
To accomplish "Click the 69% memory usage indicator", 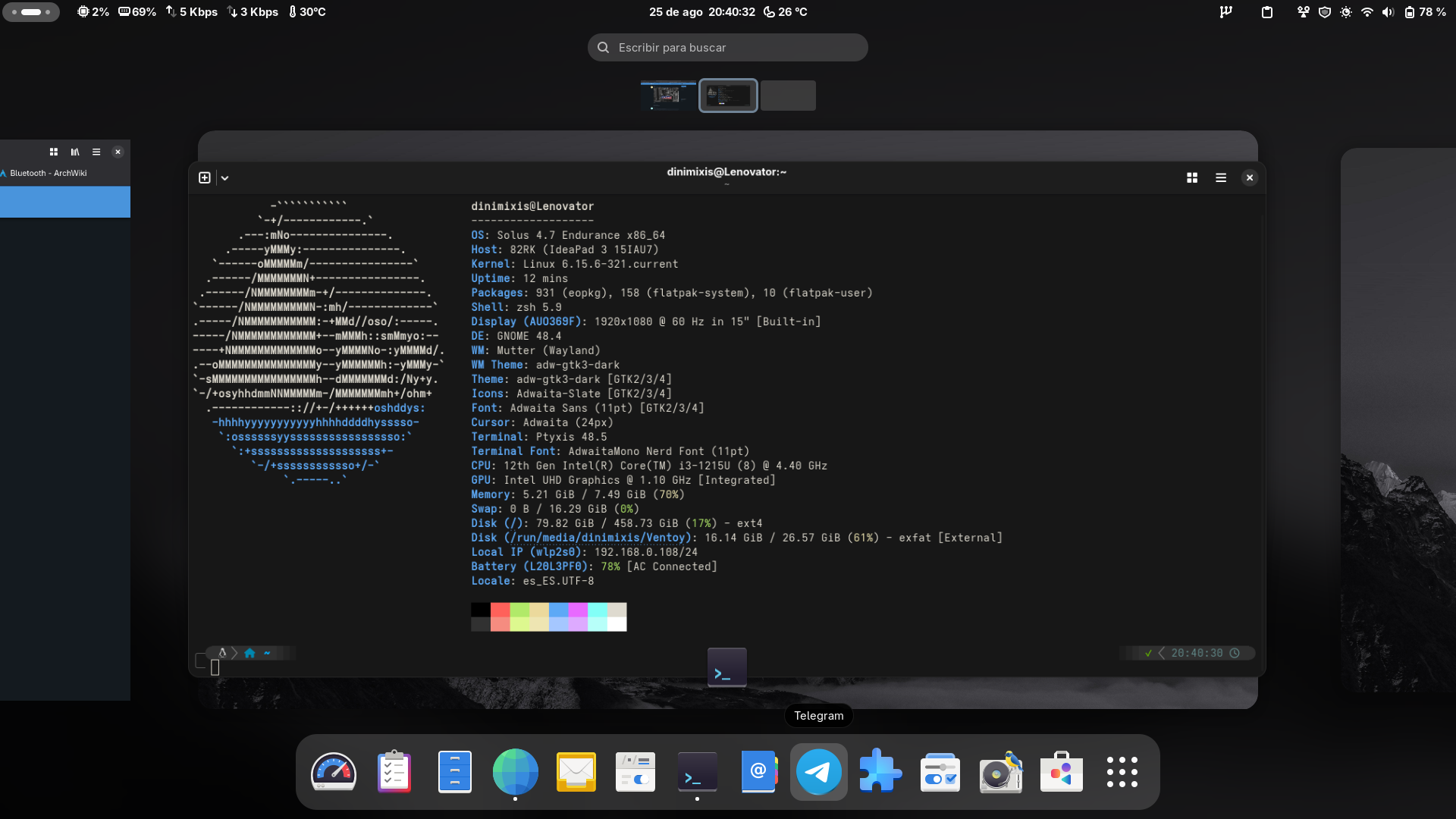I will [x=137, y=12].
